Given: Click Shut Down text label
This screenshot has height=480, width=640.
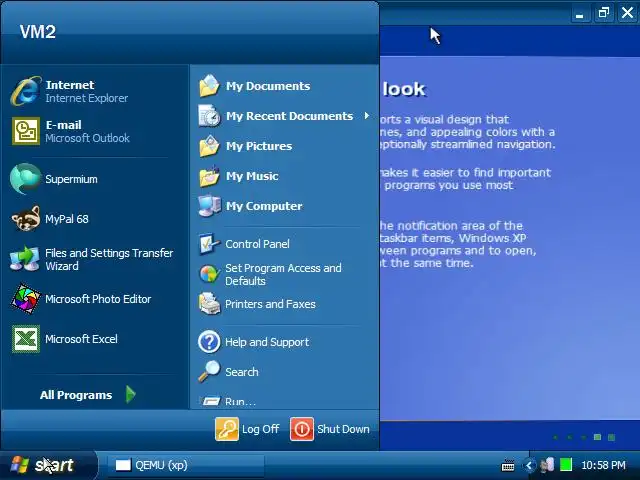Looking at the screenshot, I should coord(343,429).
